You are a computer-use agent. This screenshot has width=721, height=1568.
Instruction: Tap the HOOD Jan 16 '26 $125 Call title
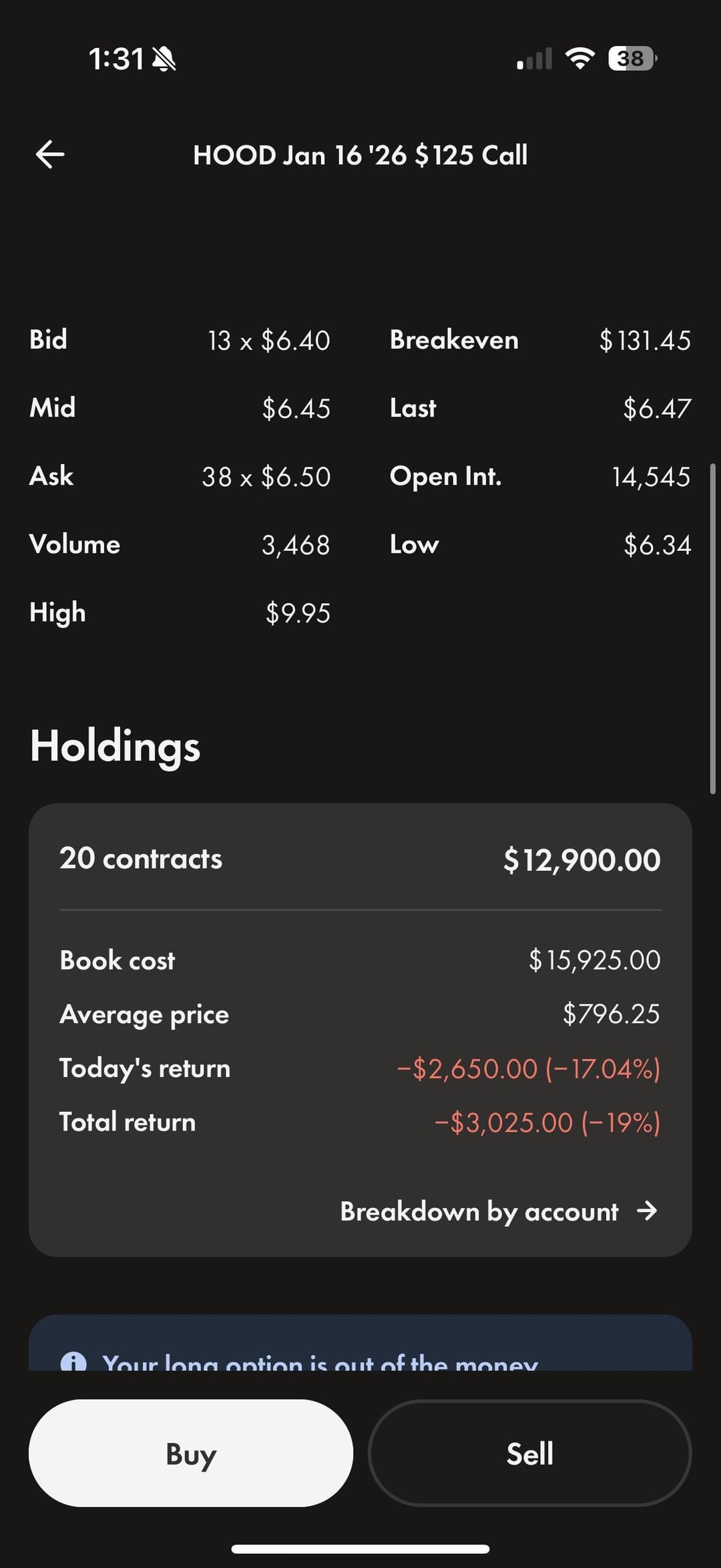click(360, 155)
